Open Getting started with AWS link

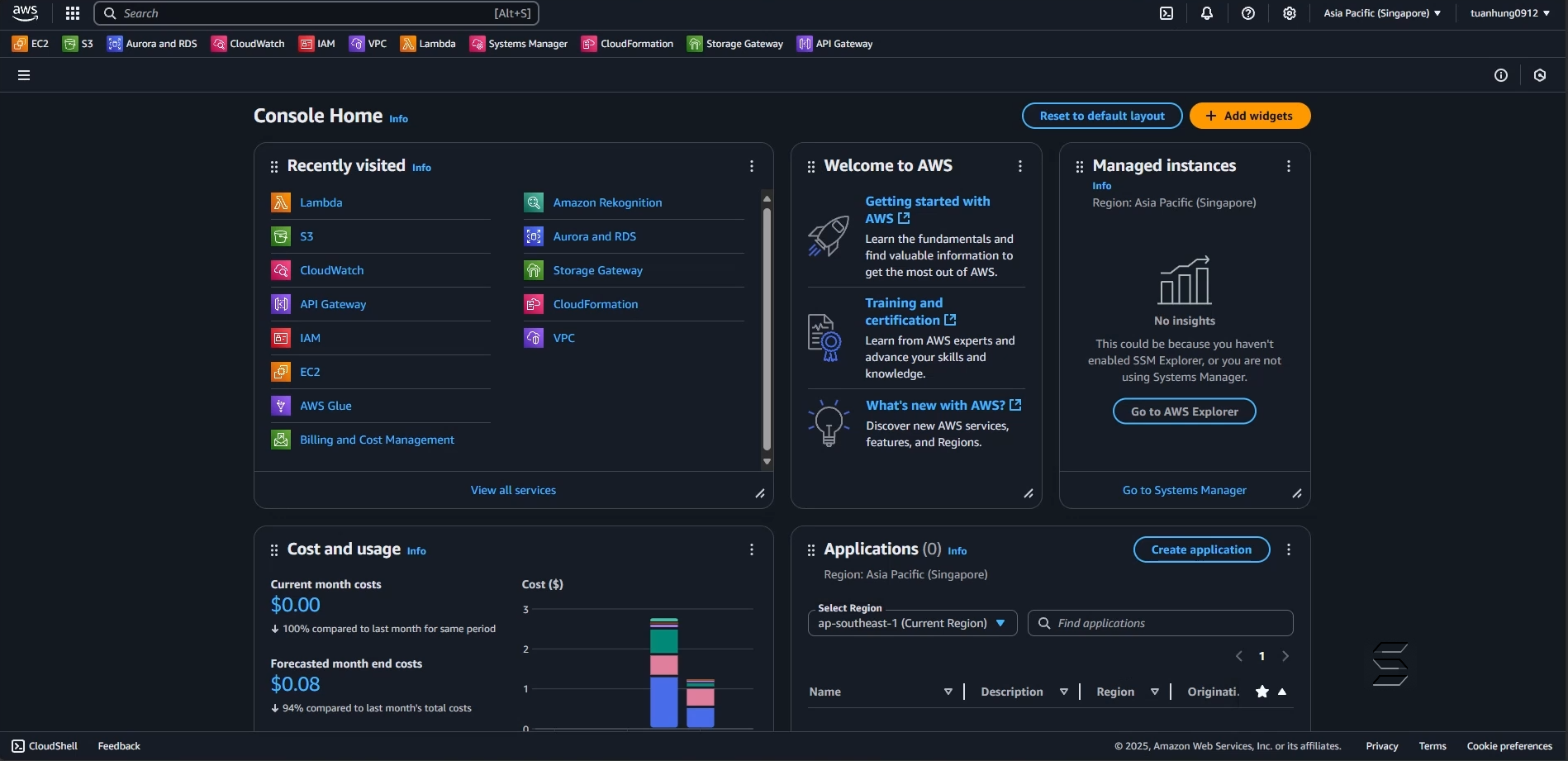tap(927, 210)
